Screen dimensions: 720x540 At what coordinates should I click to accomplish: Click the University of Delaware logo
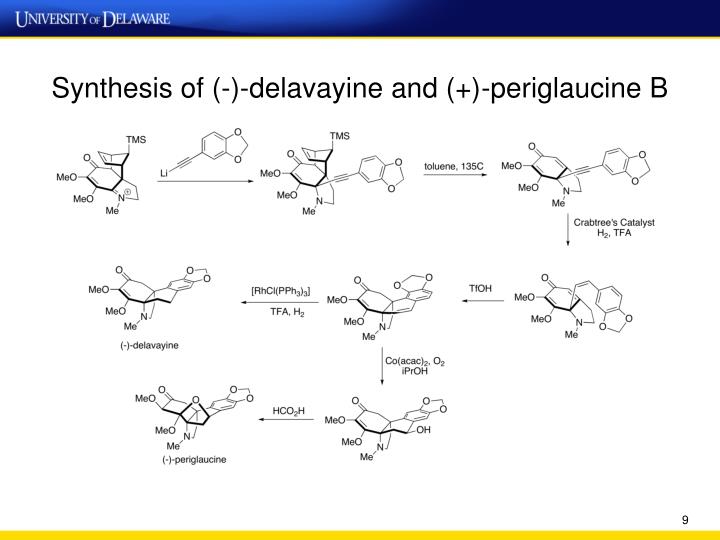pos(93,19)
